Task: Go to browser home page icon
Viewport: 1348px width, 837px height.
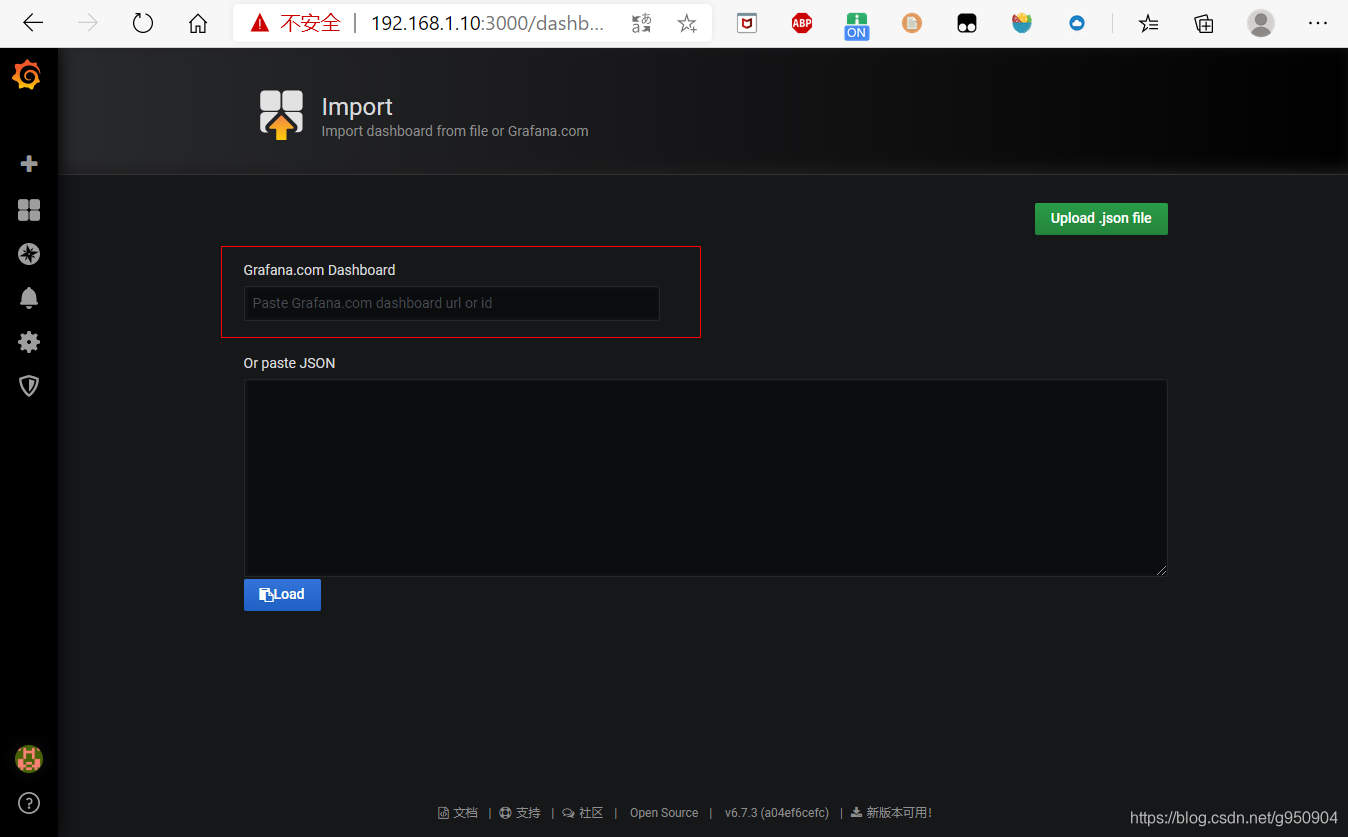Action: (x=198, y=23)
